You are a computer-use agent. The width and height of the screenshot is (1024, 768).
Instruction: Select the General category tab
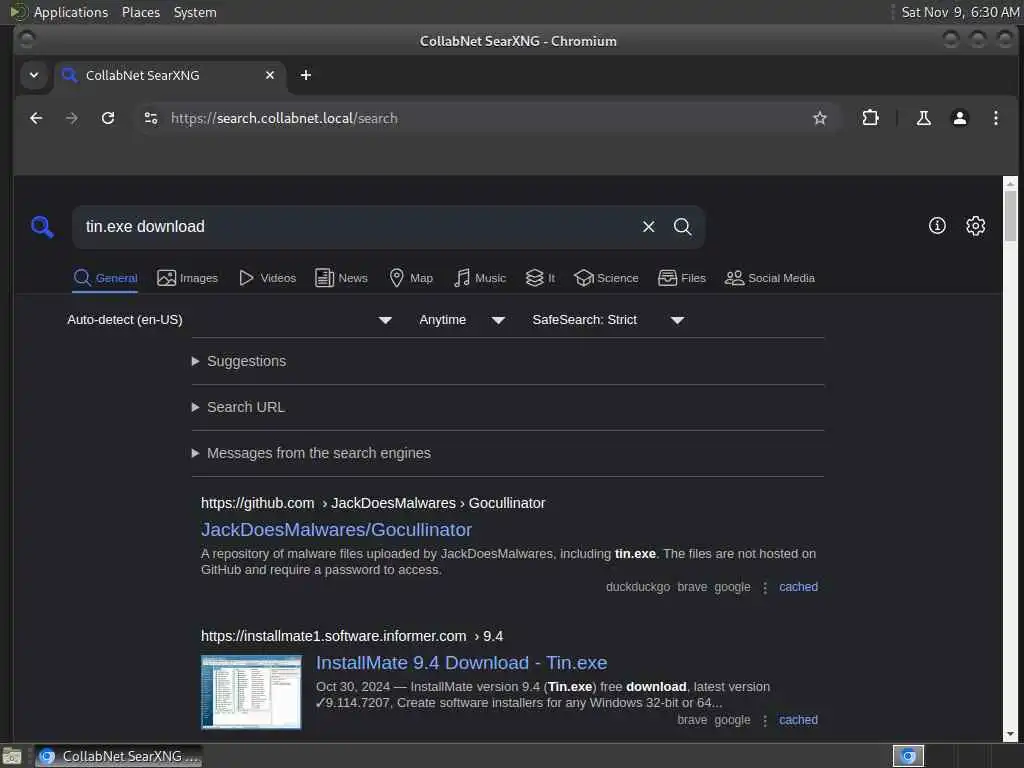[105, 278]
